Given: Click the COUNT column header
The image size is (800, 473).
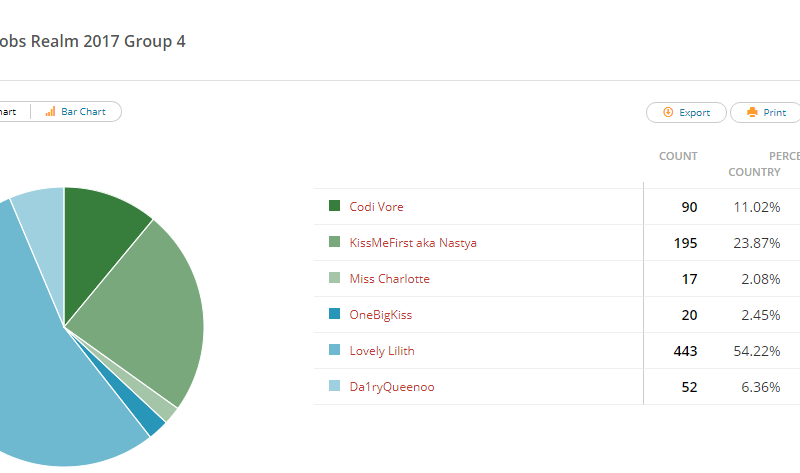Looking at the screenshot, I should (678, 156).
